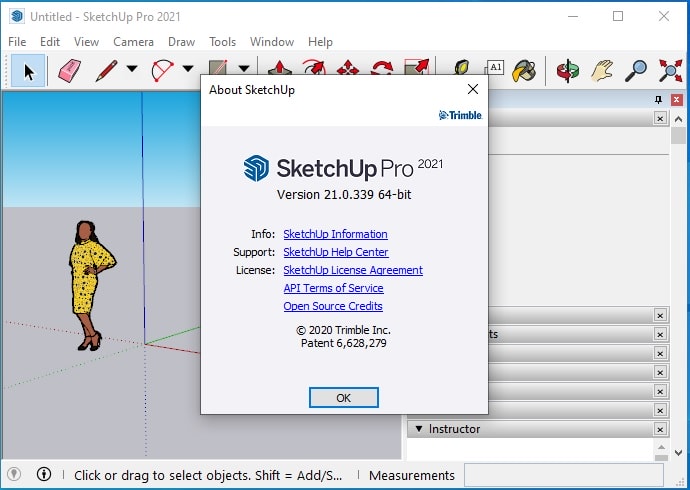Open the Camera menu

click(133, 42)
